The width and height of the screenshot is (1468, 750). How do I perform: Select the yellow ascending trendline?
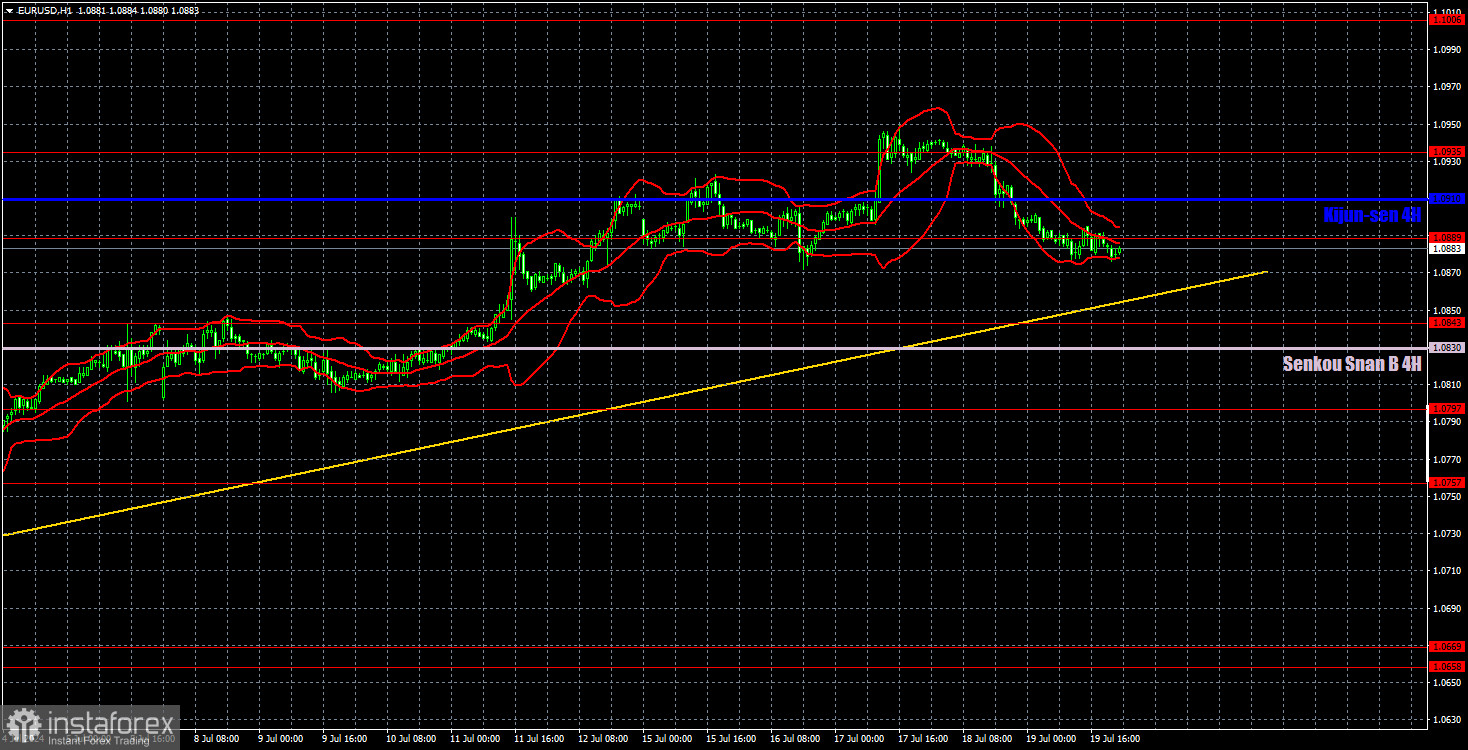click(x=634, y=403)
